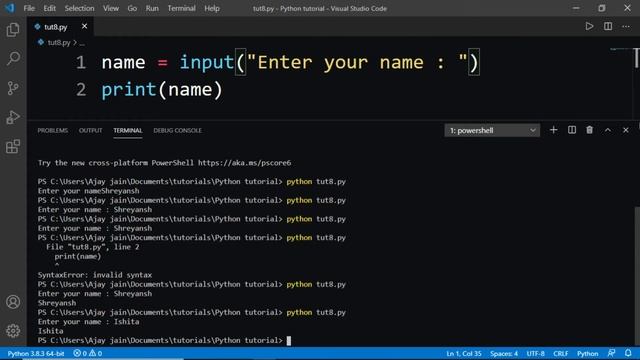640x360 pixels.
Task: Open the Source Control view
Action: (x=13, y=88)
